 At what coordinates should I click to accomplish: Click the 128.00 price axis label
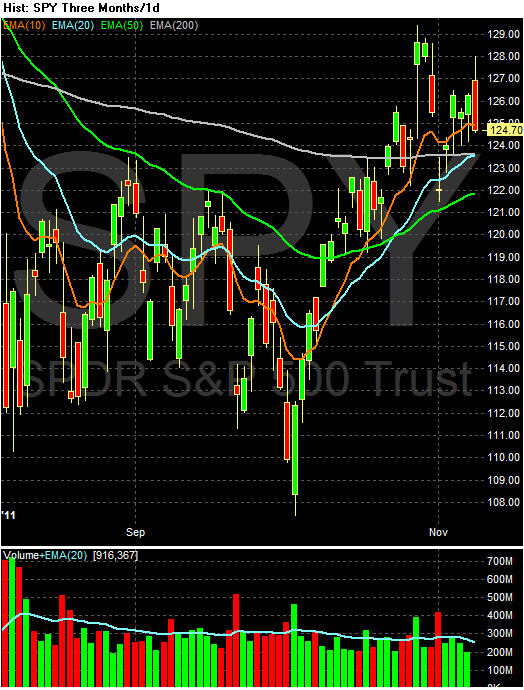pos(504,56)
